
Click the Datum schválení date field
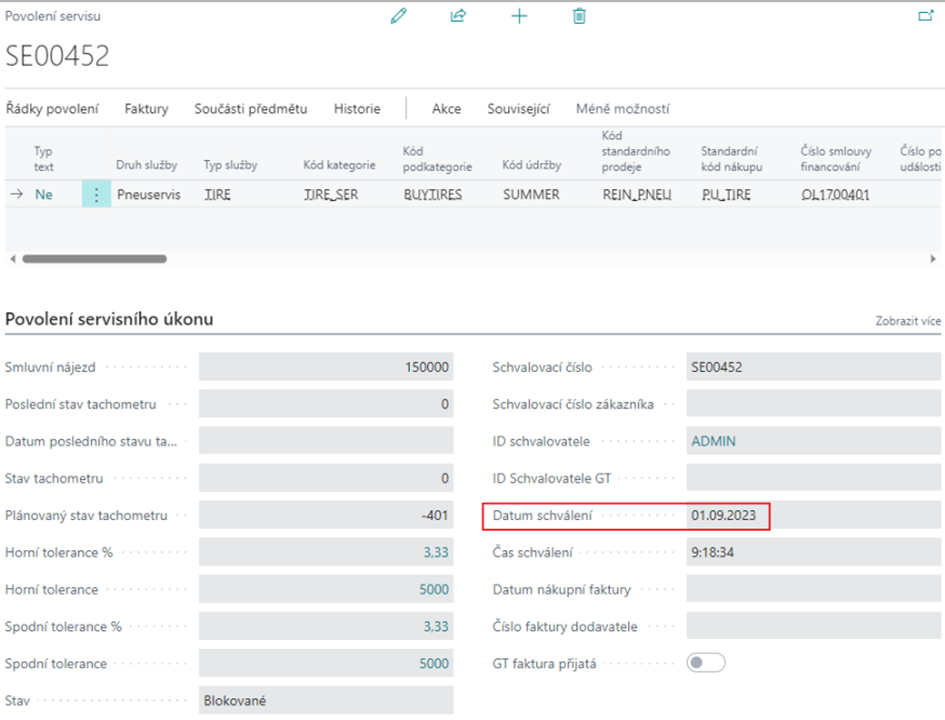(728, 516)
